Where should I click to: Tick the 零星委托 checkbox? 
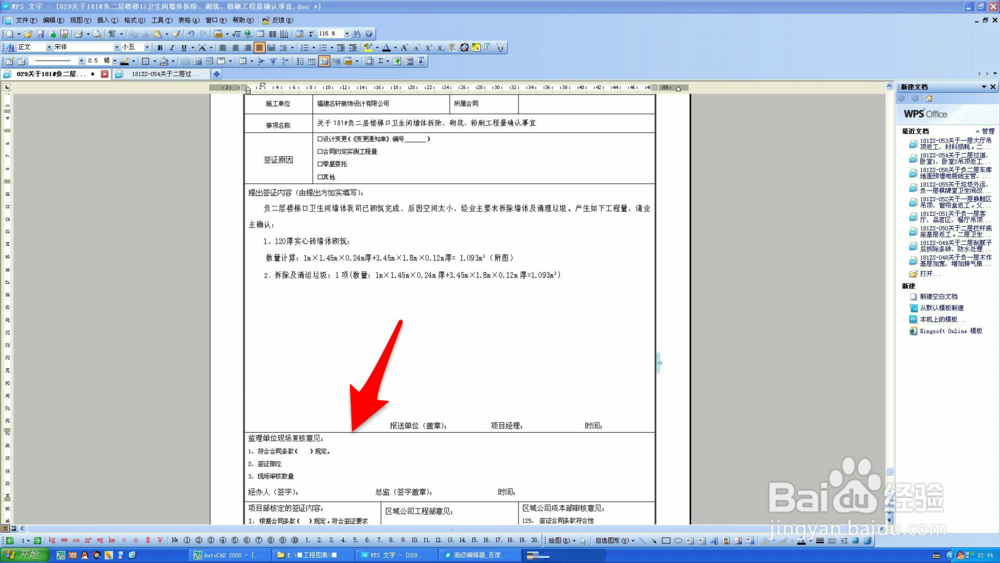320,164
